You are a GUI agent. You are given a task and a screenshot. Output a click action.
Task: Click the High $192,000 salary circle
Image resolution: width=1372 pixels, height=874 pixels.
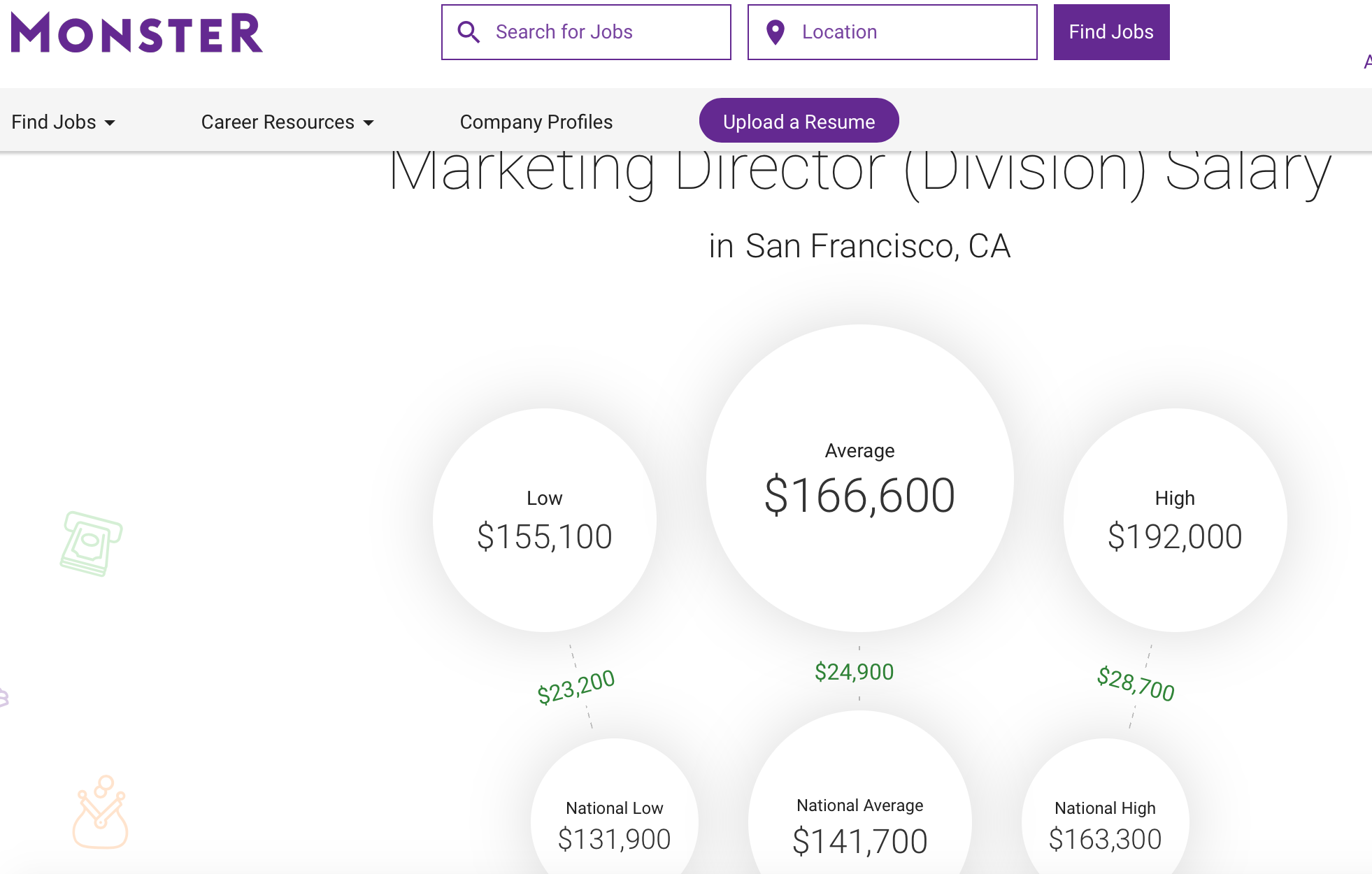coord(1175,520)
